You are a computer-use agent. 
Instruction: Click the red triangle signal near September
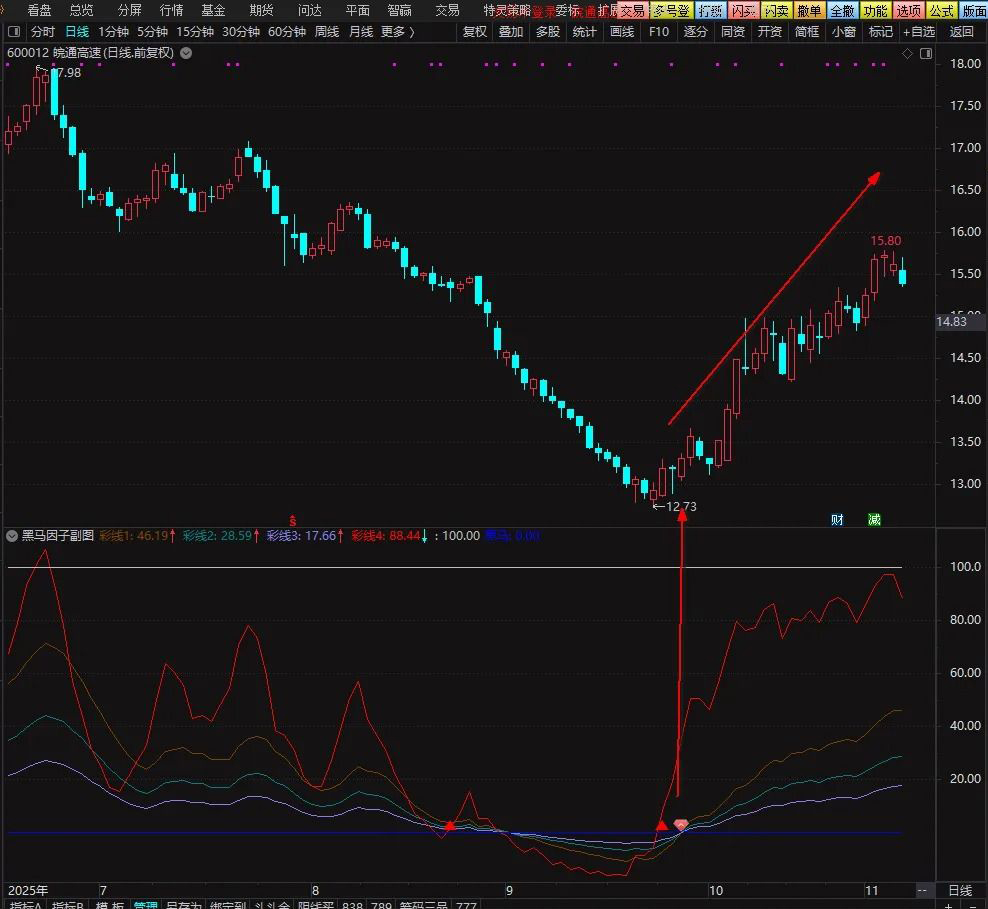tap(450, 825)
